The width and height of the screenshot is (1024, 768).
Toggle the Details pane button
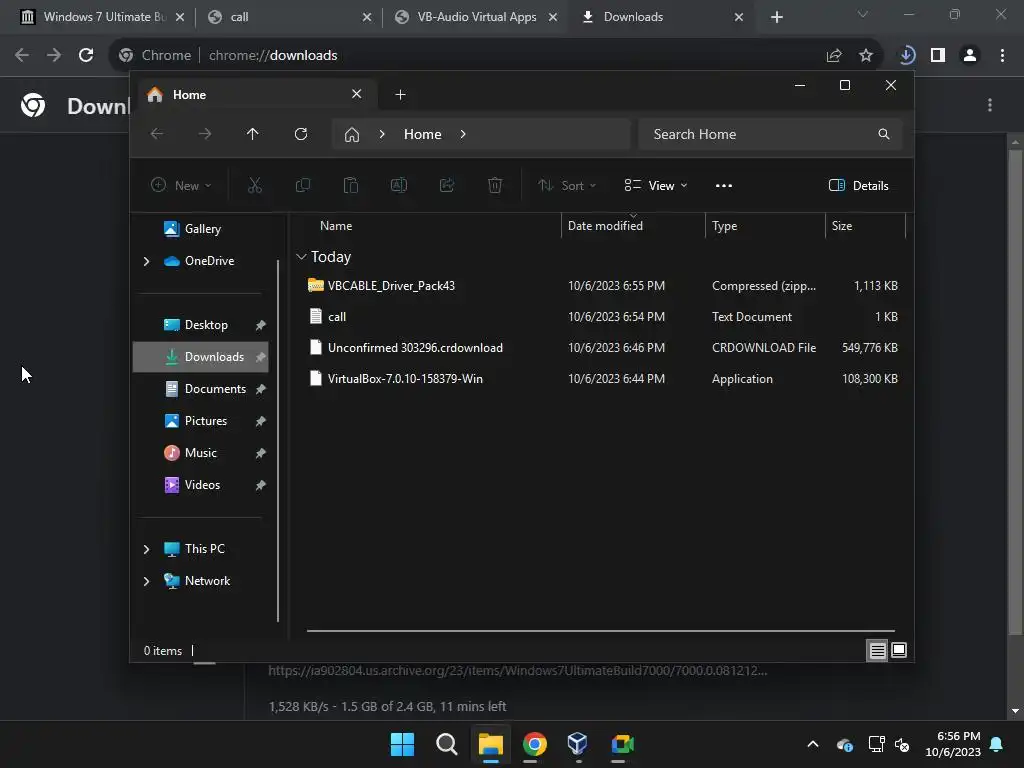click(x=859, y=185)
